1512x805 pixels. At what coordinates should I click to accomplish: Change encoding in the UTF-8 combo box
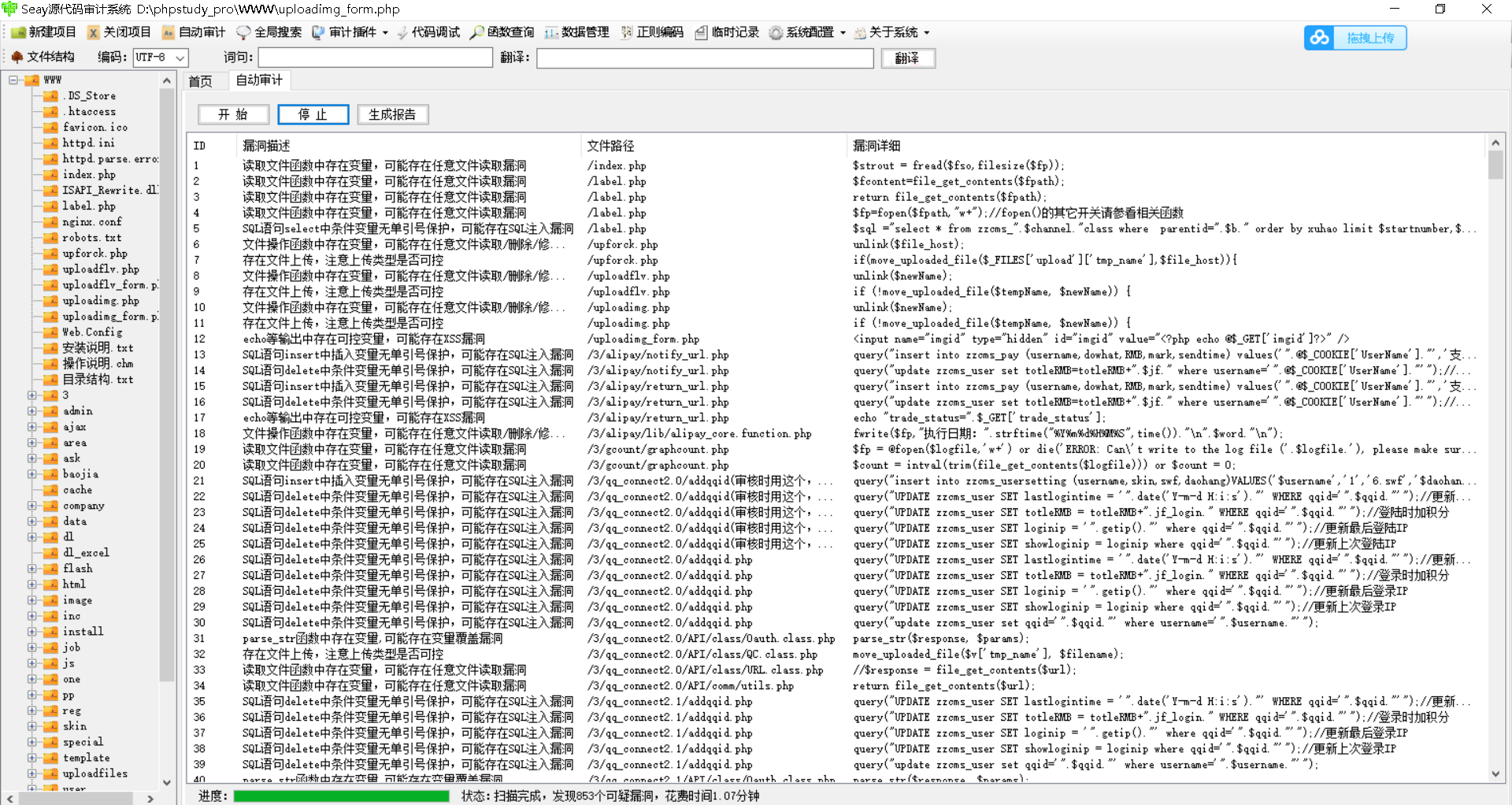point(159,57)
